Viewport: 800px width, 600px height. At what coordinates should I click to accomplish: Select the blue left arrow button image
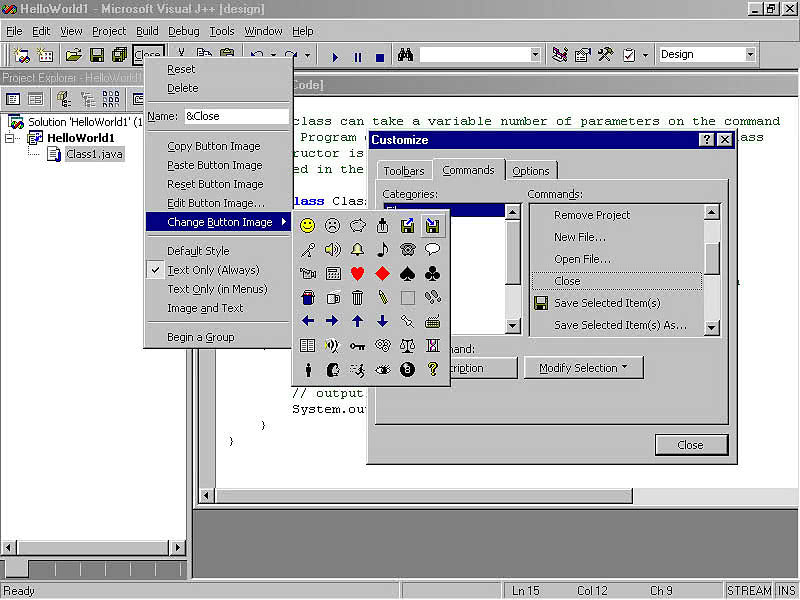[307, 321]
